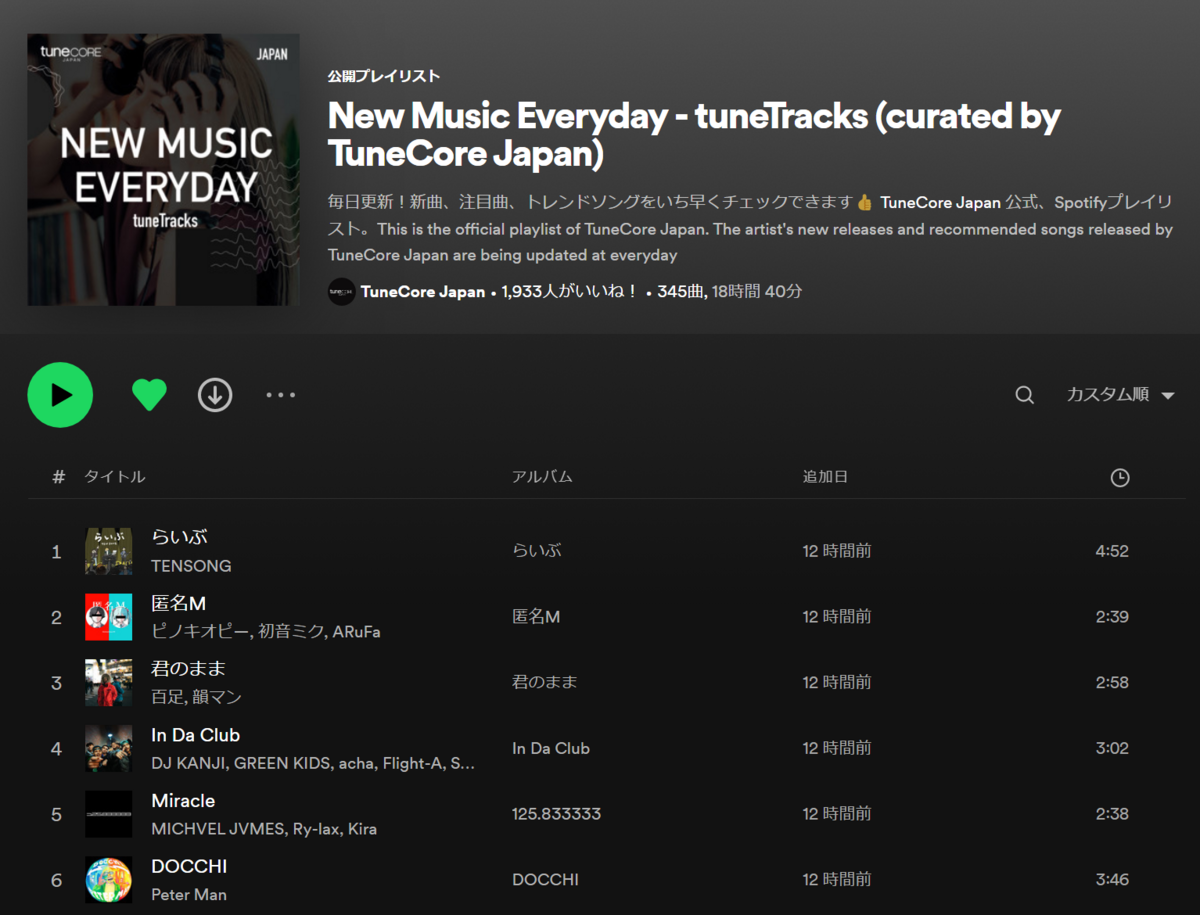Open artist 韻マン link

tap(216, 698)
